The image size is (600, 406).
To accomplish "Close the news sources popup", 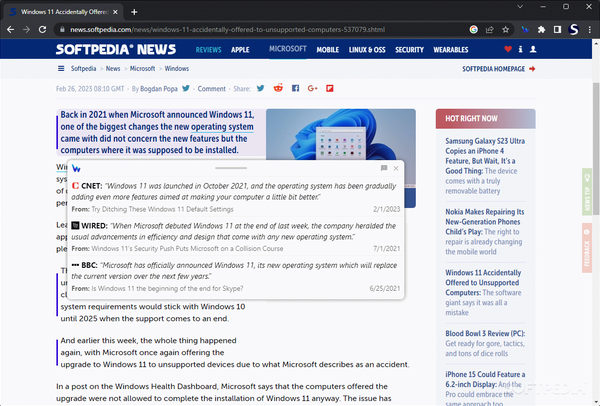I will click(x=396, y=168).
